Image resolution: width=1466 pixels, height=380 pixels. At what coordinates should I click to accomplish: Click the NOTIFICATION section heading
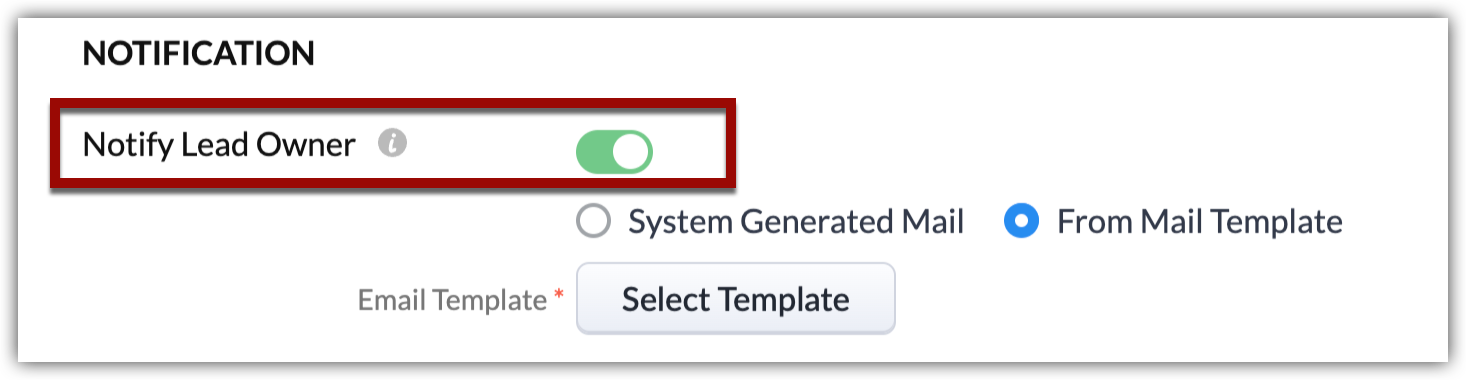point(198,53)
